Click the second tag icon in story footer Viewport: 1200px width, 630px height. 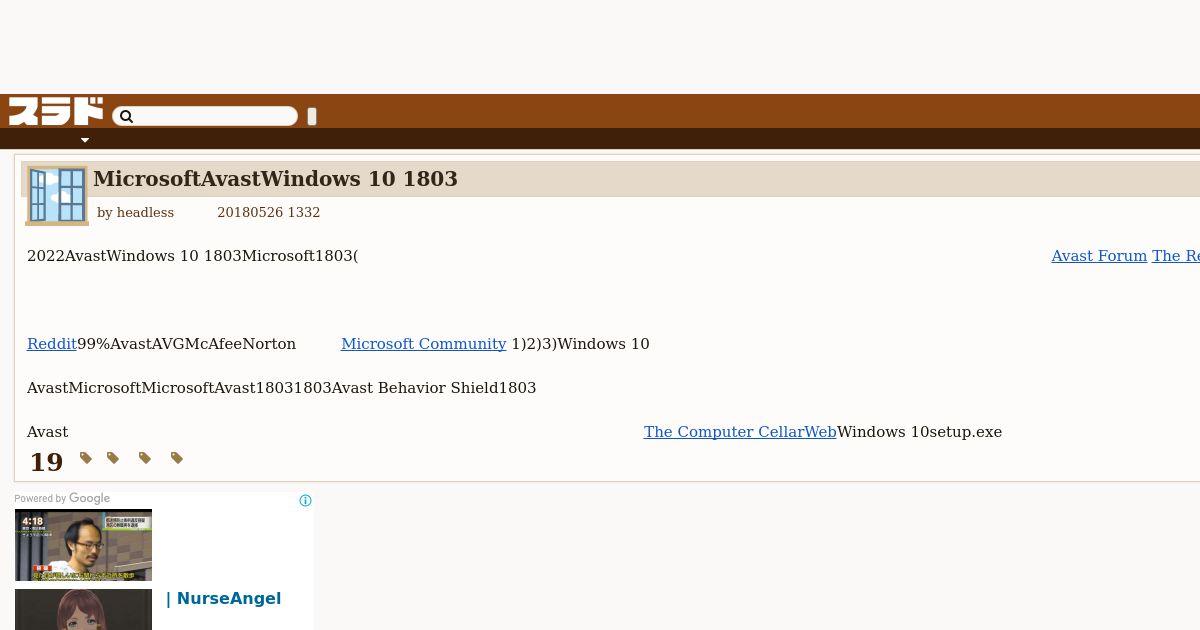pyautogui.click(x=113, y=458)
